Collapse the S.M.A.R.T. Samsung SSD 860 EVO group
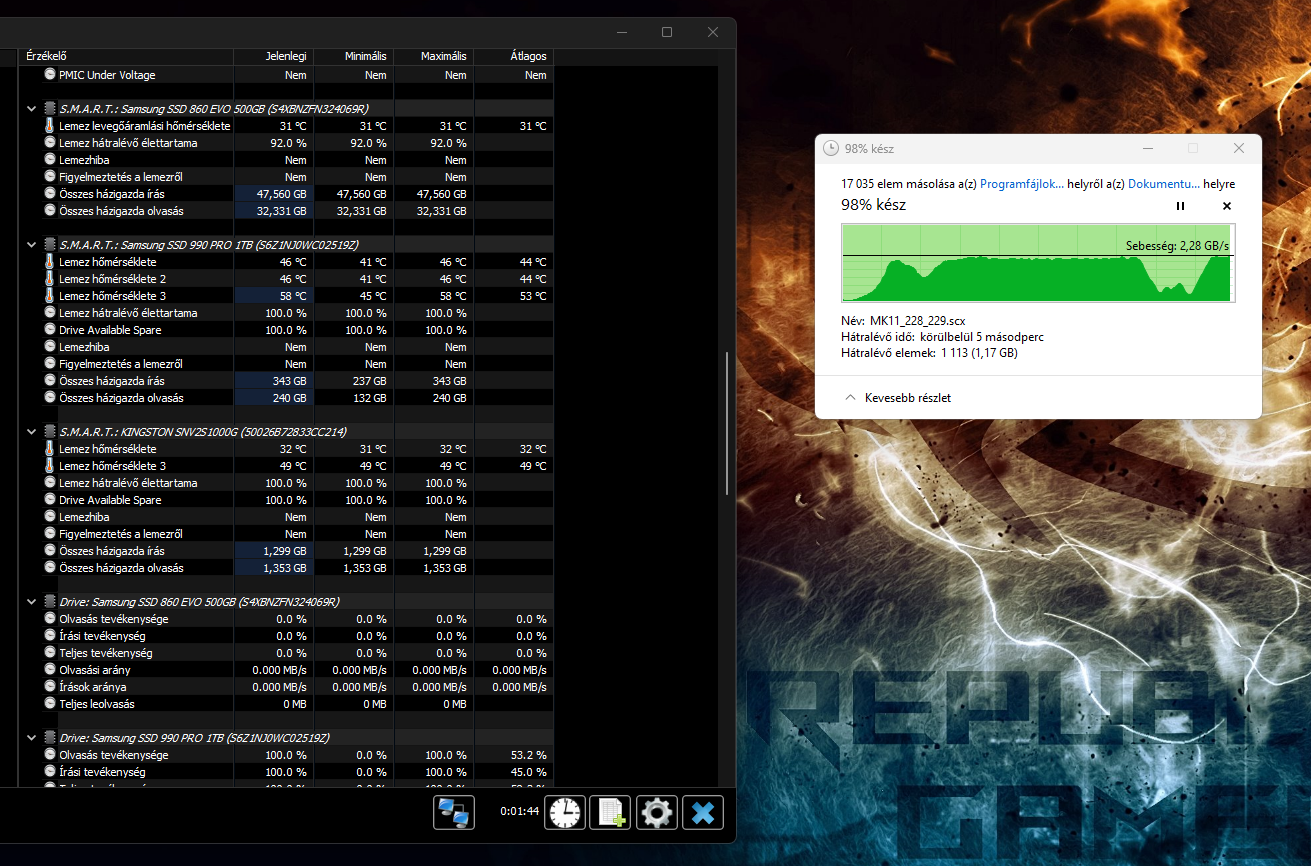This screenshot has height=866, width=1311. (31, 109)
